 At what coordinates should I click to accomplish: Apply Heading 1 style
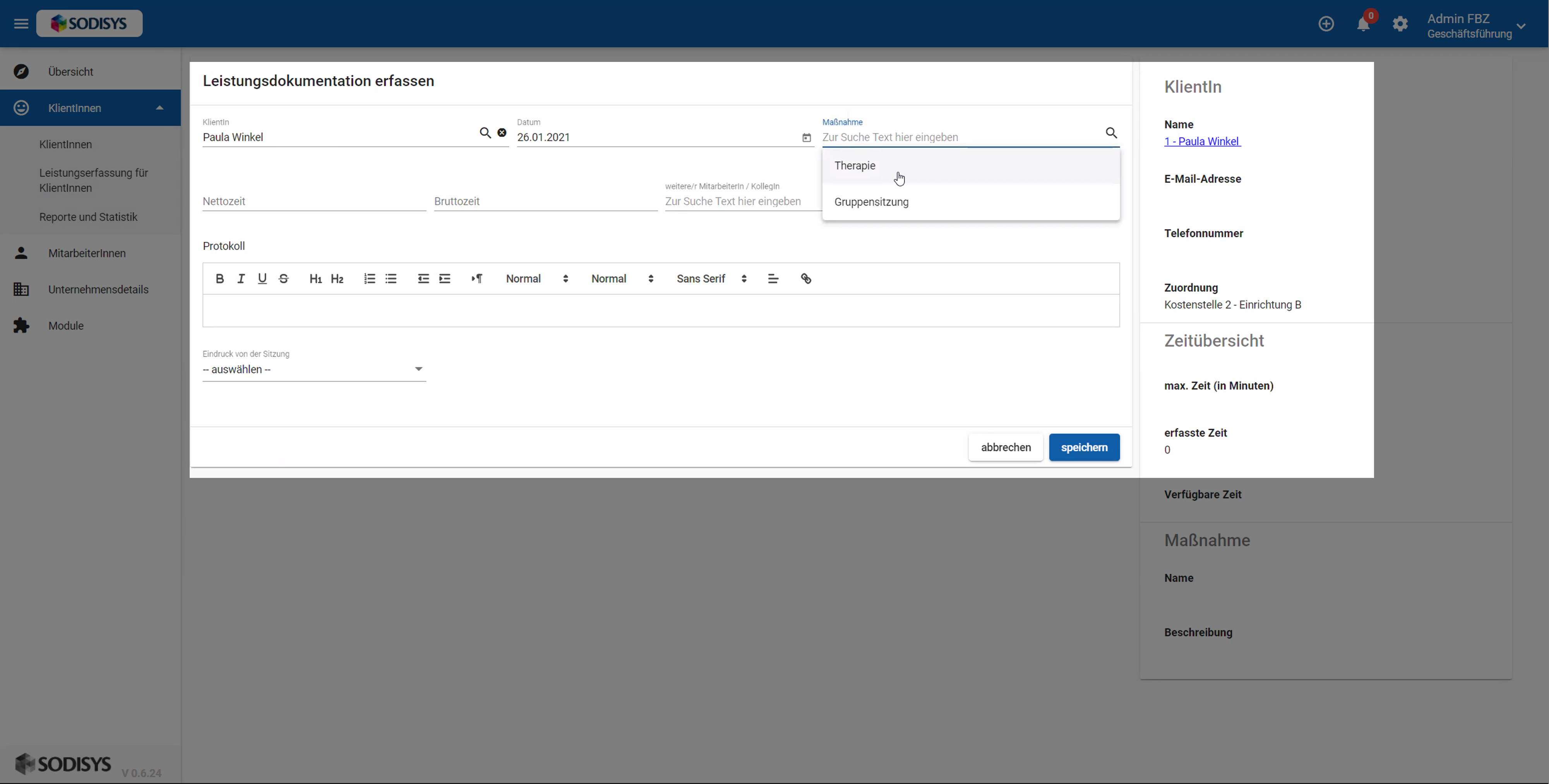coord(315,278)
